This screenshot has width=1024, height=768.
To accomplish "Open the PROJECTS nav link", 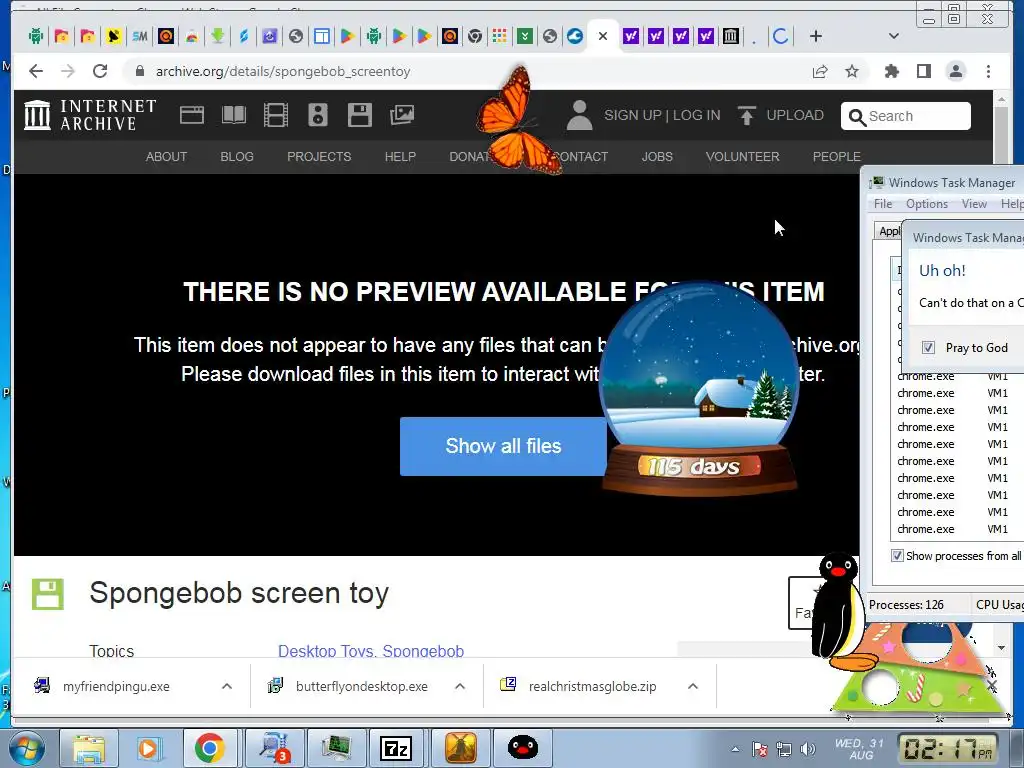I will point(319,157).
